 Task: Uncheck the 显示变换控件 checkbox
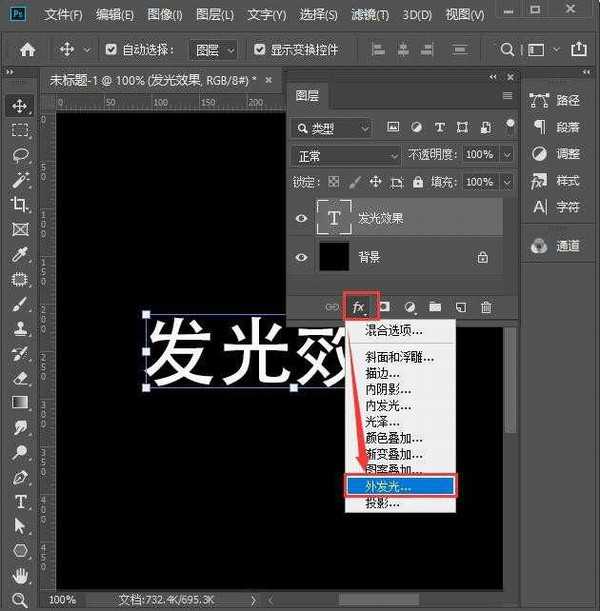pyautogui.click(x=260, y=49)
